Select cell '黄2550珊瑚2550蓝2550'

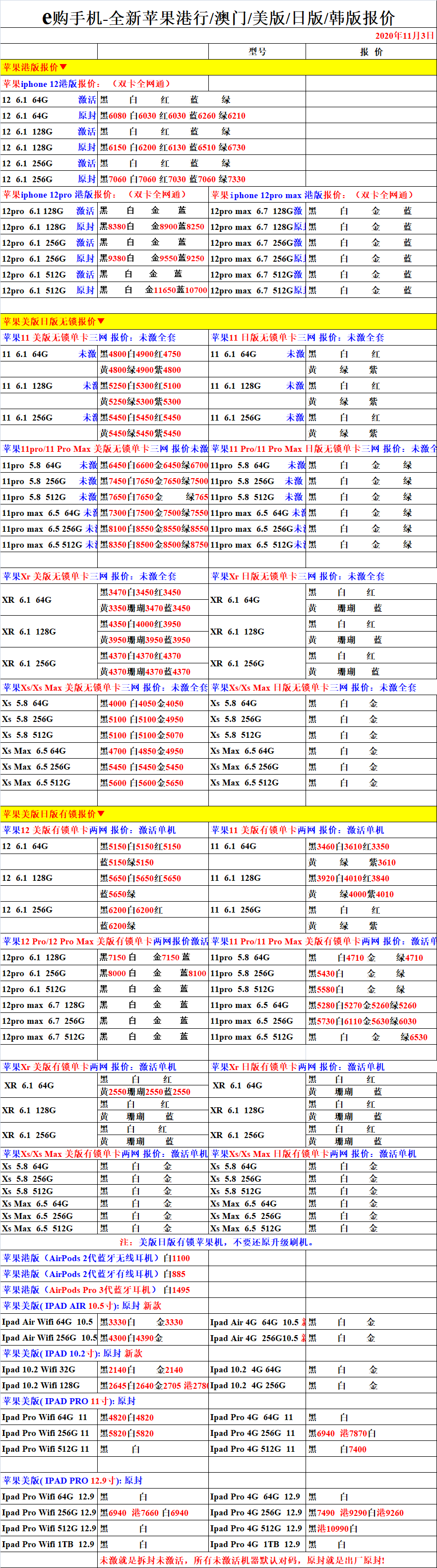click(x=153, y=1091)
